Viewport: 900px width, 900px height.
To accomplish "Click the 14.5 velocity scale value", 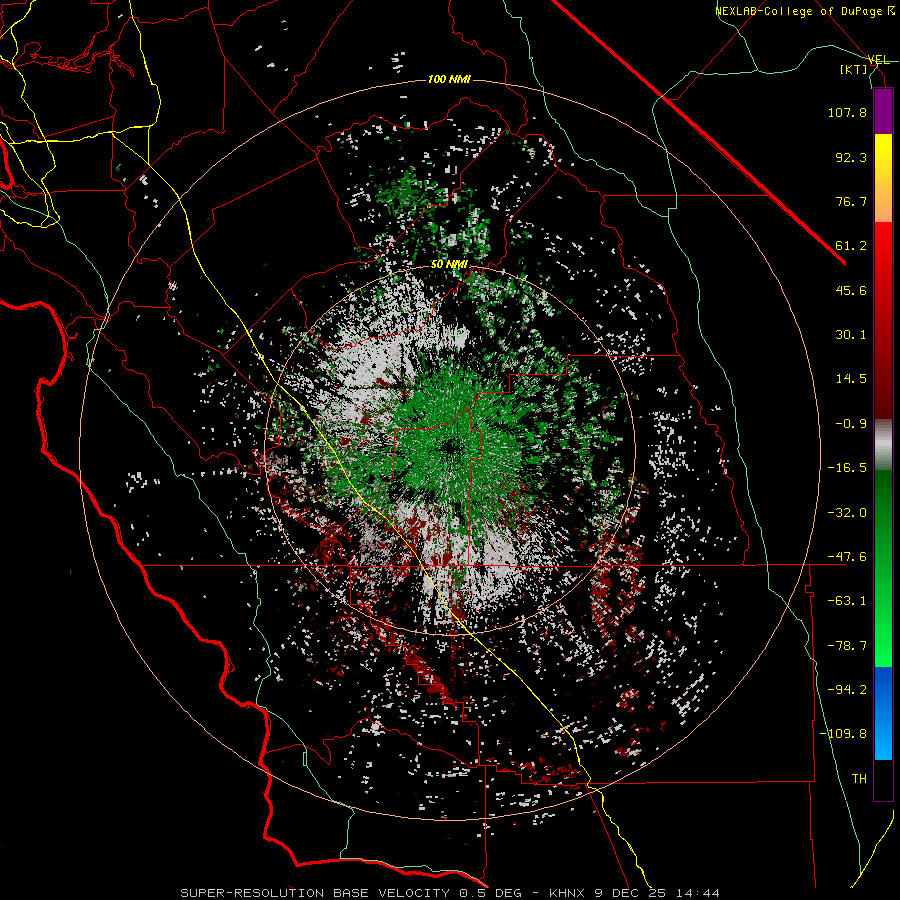I will coord(851,379).
